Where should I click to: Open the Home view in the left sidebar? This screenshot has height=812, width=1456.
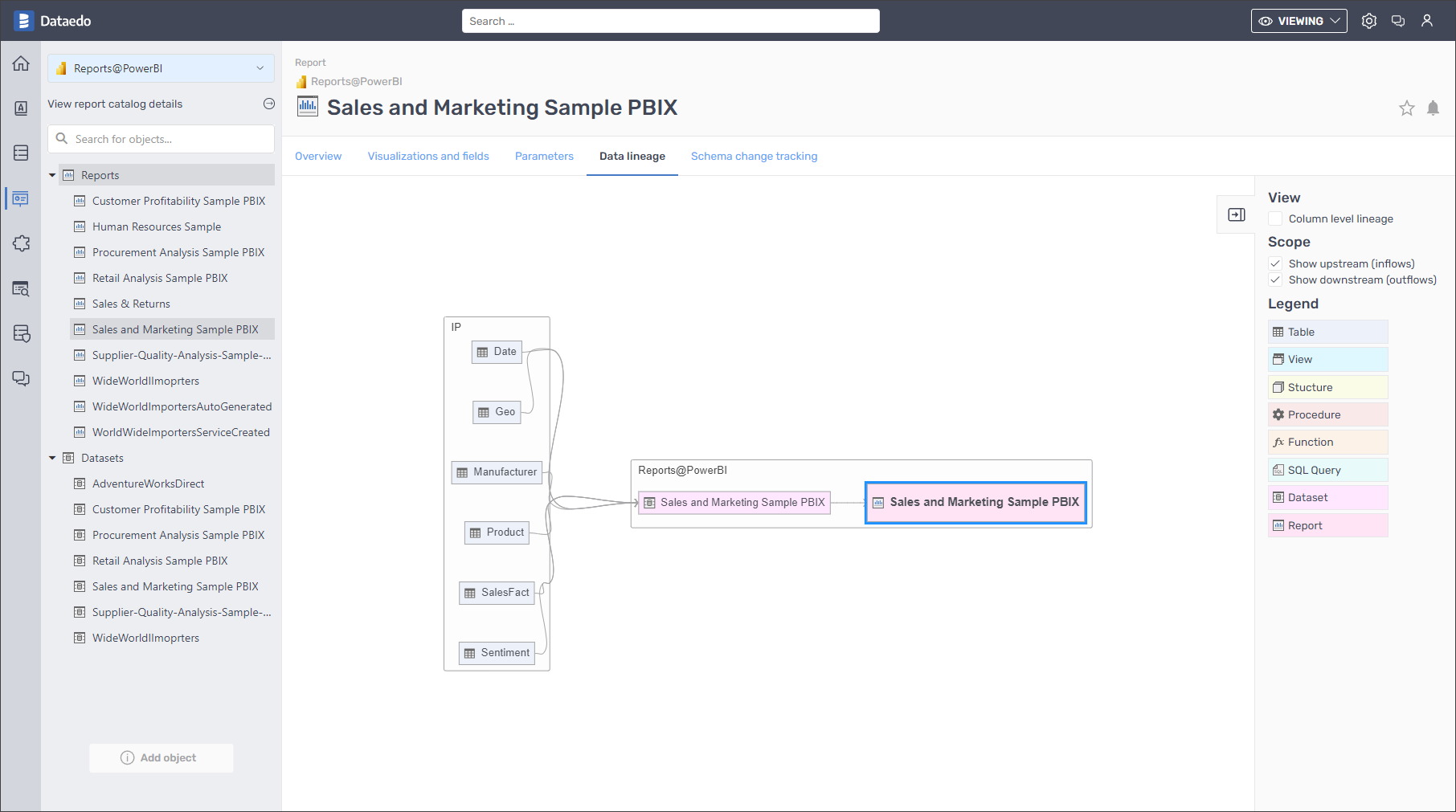(21, 63)
